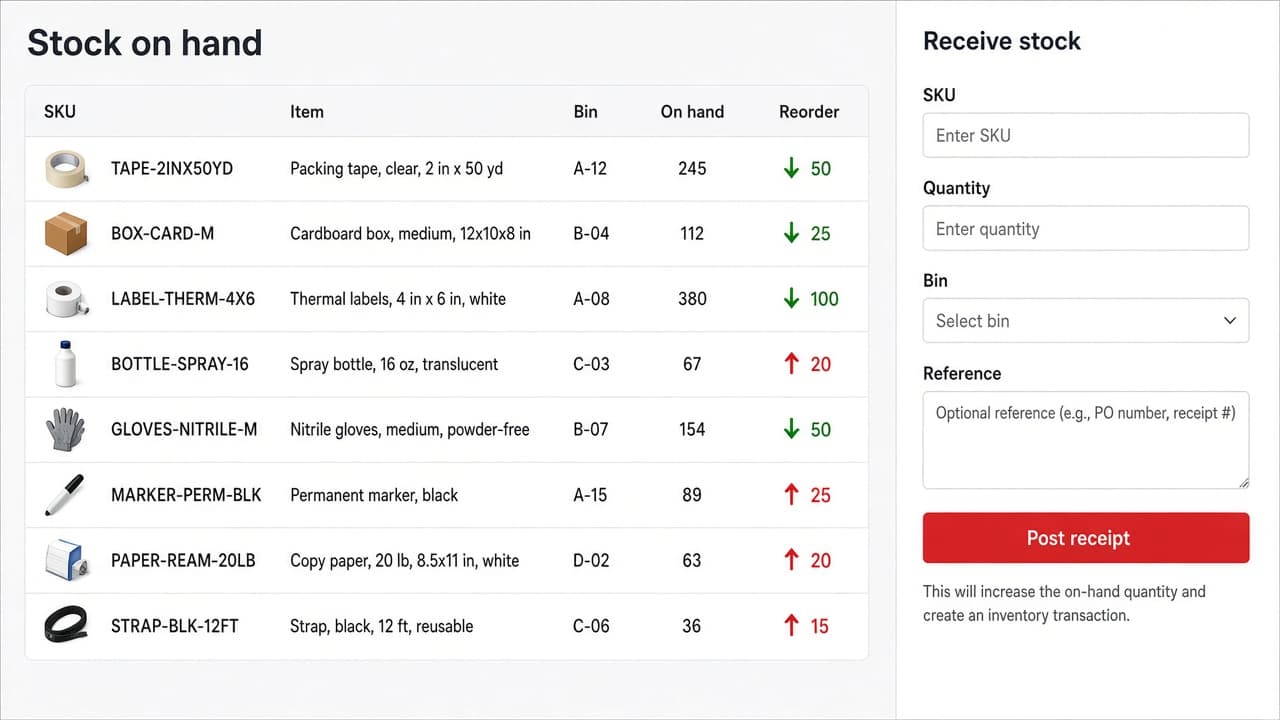This screenshot has width=1280, height=720.
Task: Select the PAPER-REAM-20LB SKU text
Action: pyautogui.click(x=183, y=560)
